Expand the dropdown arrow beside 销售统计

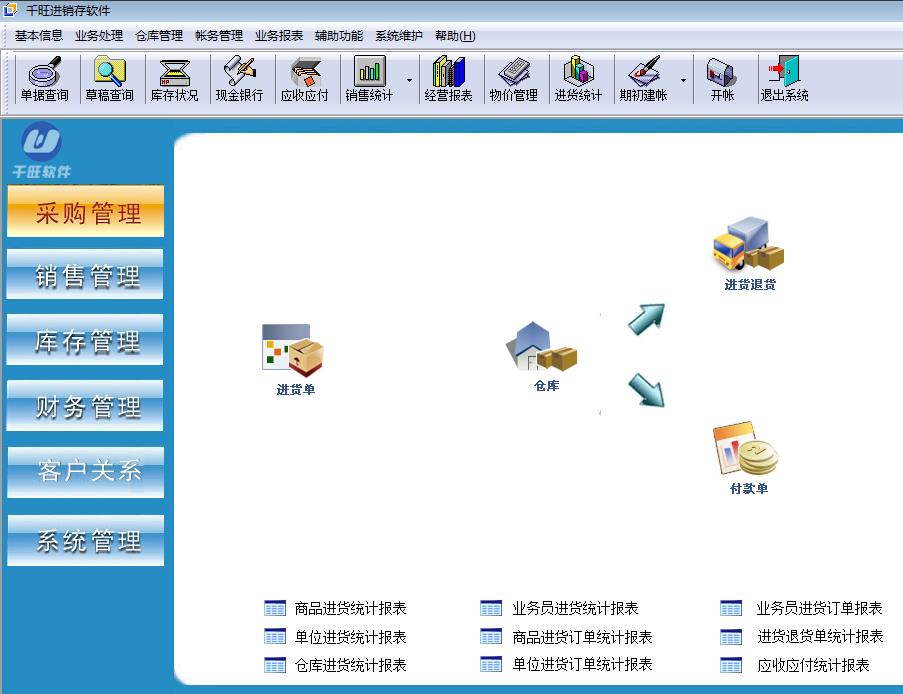click(x=408, y=80)
